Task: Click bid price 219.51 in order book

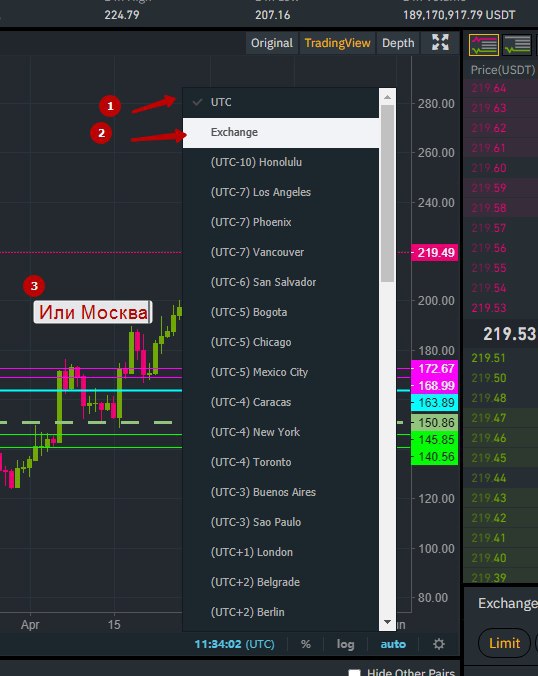Action: tap(488, 358)
